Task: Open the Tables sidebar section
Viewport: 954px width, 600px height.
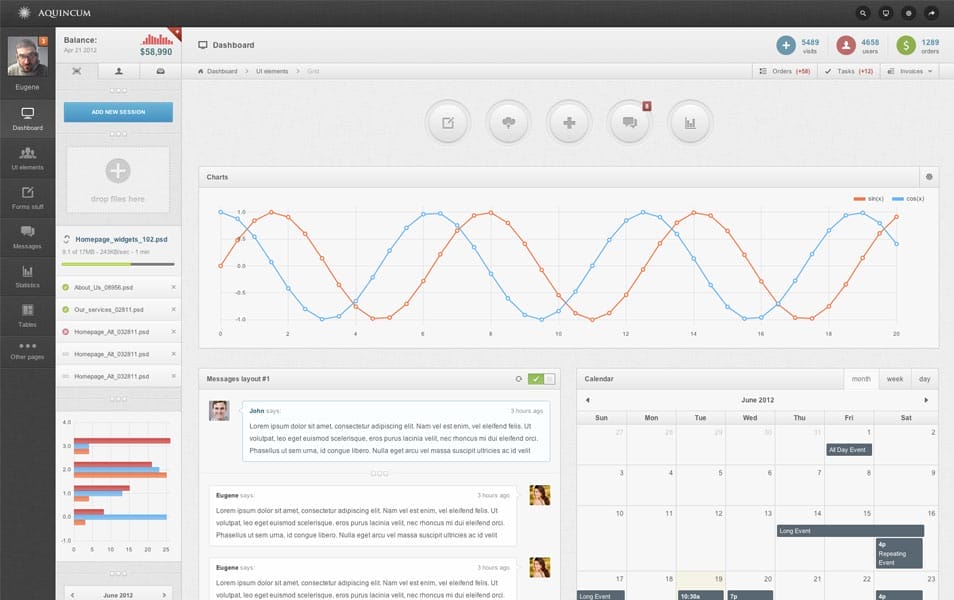Action: click(x=27, y=317)
